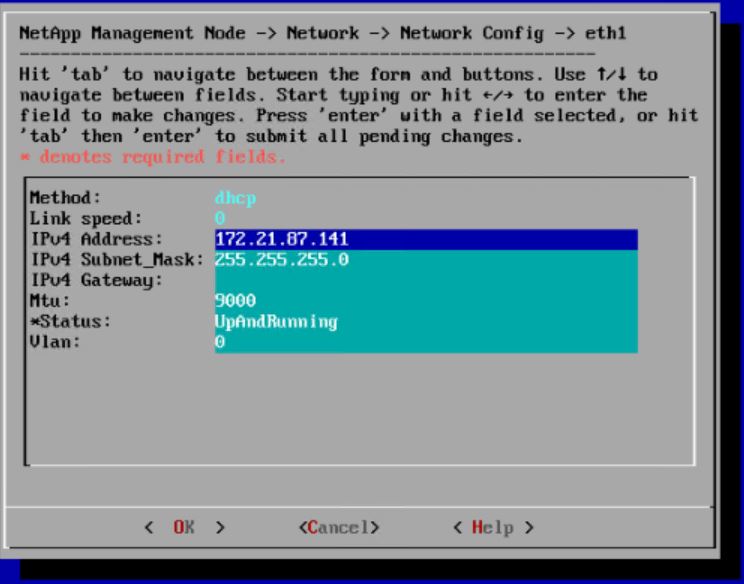Click the 'Mtu:' label

pos(50,300)
